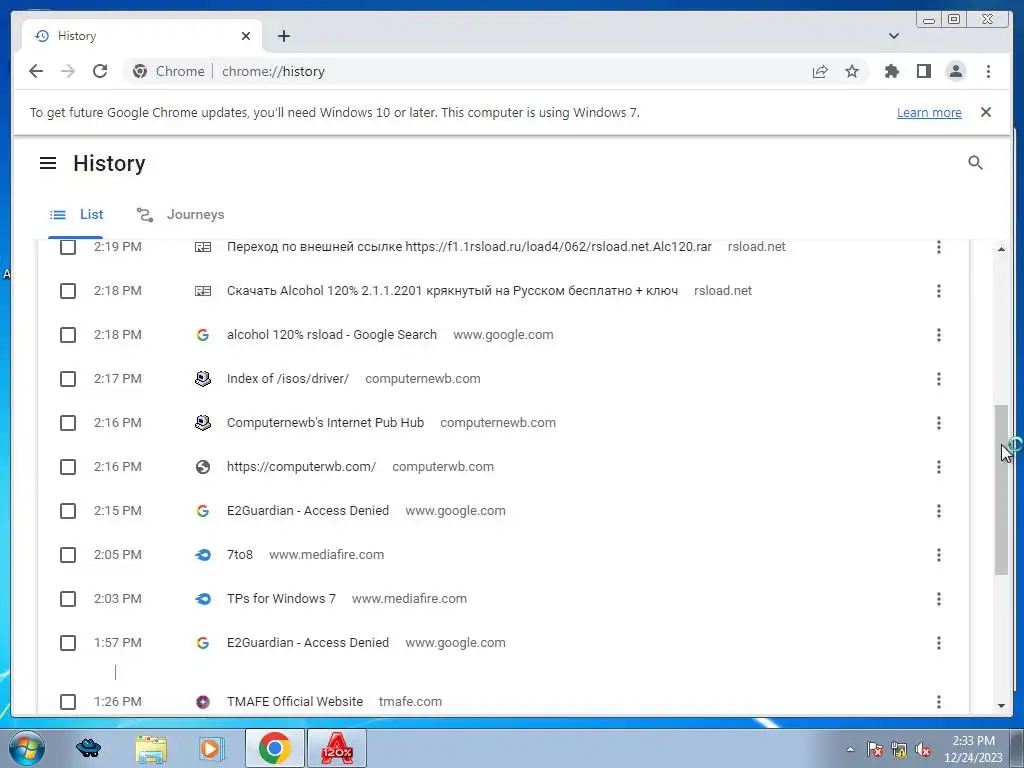This screenshot has width=1024, height=768.
Task: Open the Index of /isos/driver/ link
Action: 288,379
